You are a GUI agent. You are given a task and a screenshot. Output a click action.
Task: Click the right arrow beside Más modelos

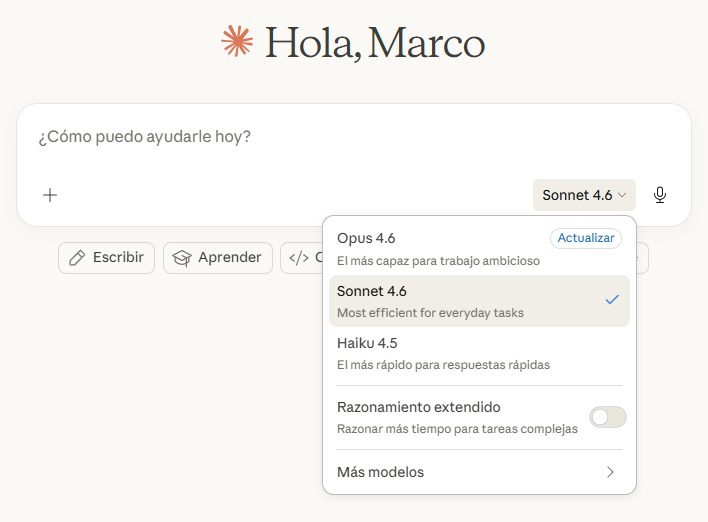pos(610,472)
